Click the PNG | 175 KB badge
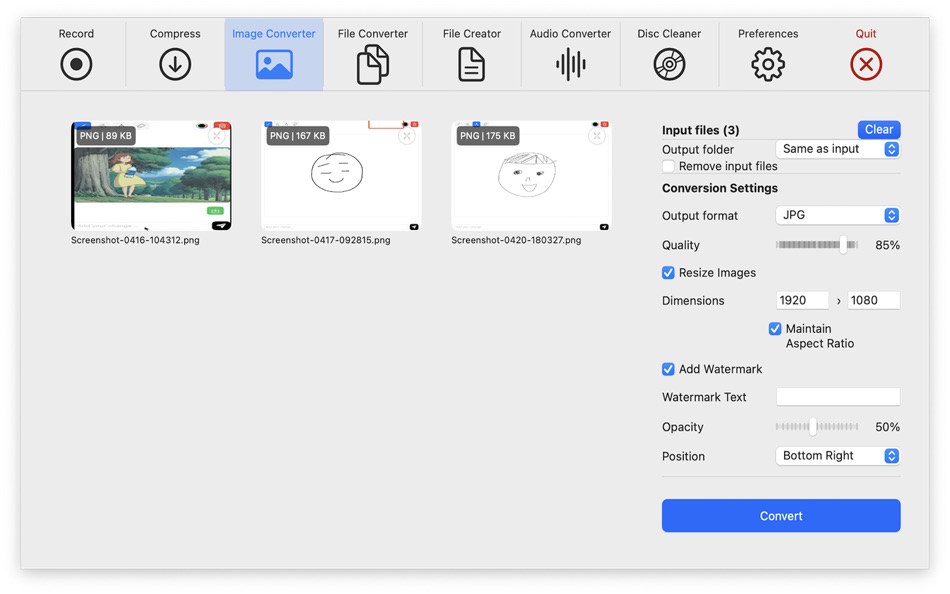The image size is (950, 594). coord(488,136)
